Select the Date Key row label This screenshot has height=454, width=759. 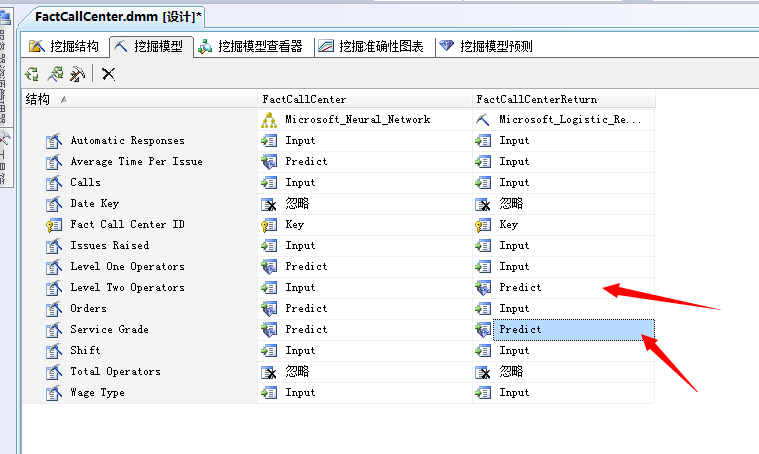click(x=94, y=204)
